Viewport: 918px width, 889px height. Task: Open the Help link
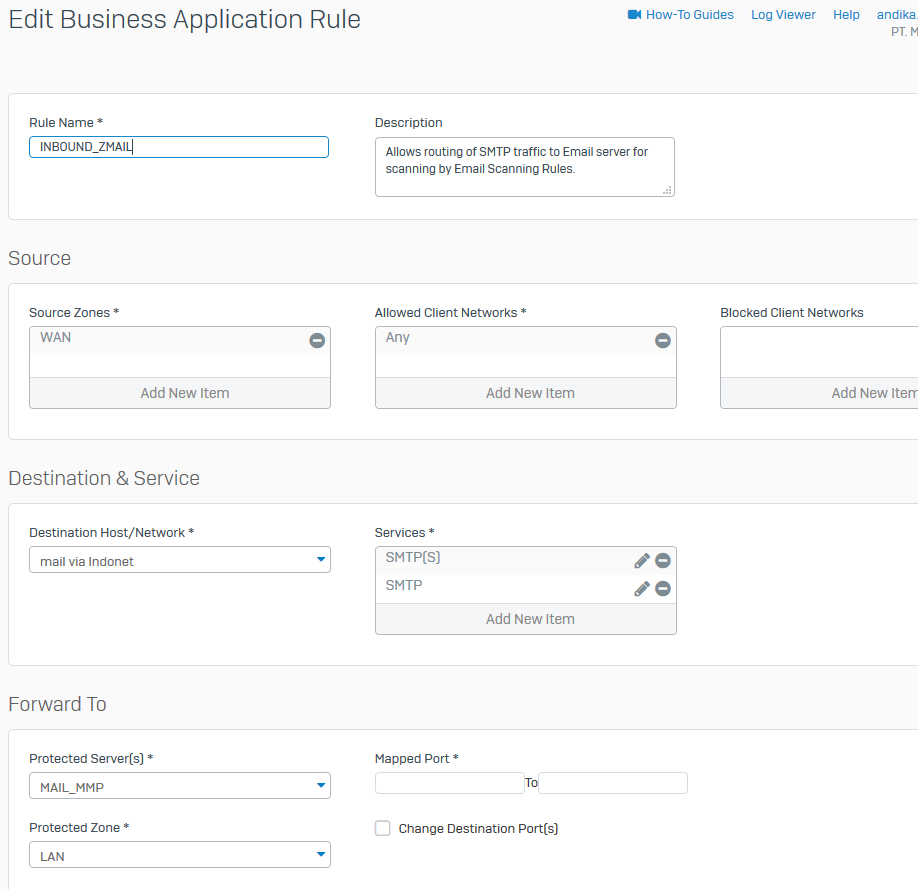(x=846, y=15)
